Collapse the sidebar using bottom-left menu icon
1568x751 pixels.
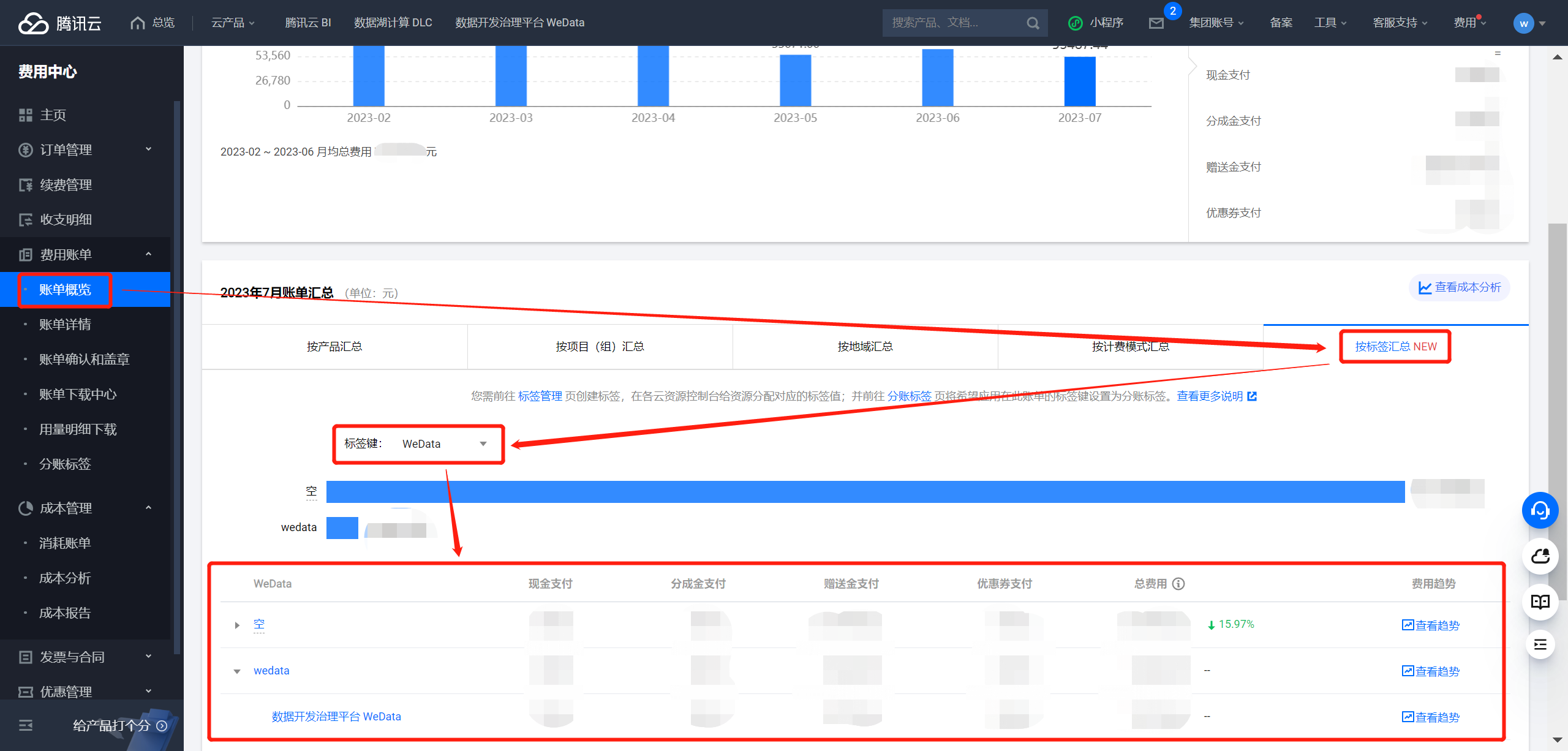tap(26, 726)
